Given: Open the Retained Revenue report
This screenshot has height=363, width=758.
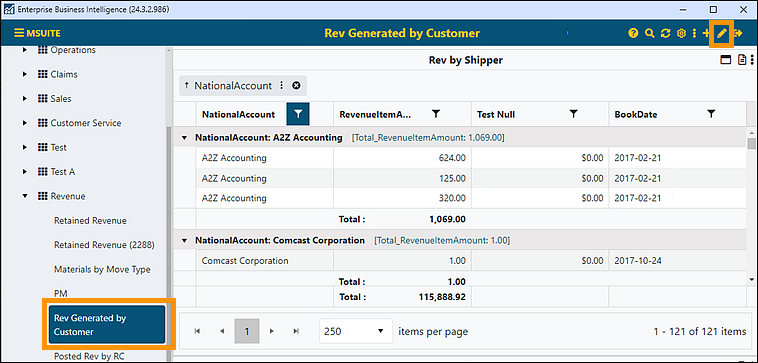Looking at the screenshot, I should [x=90, y=220].
